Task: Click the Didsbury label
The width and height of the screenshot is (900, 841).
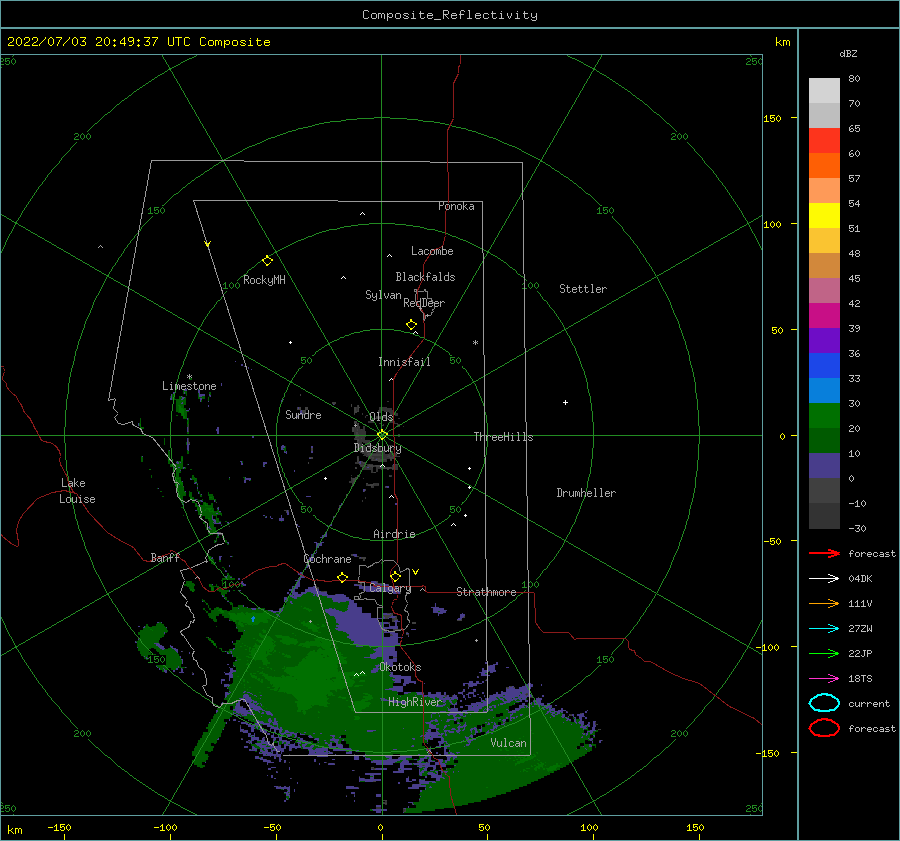Action: (378, 448)
